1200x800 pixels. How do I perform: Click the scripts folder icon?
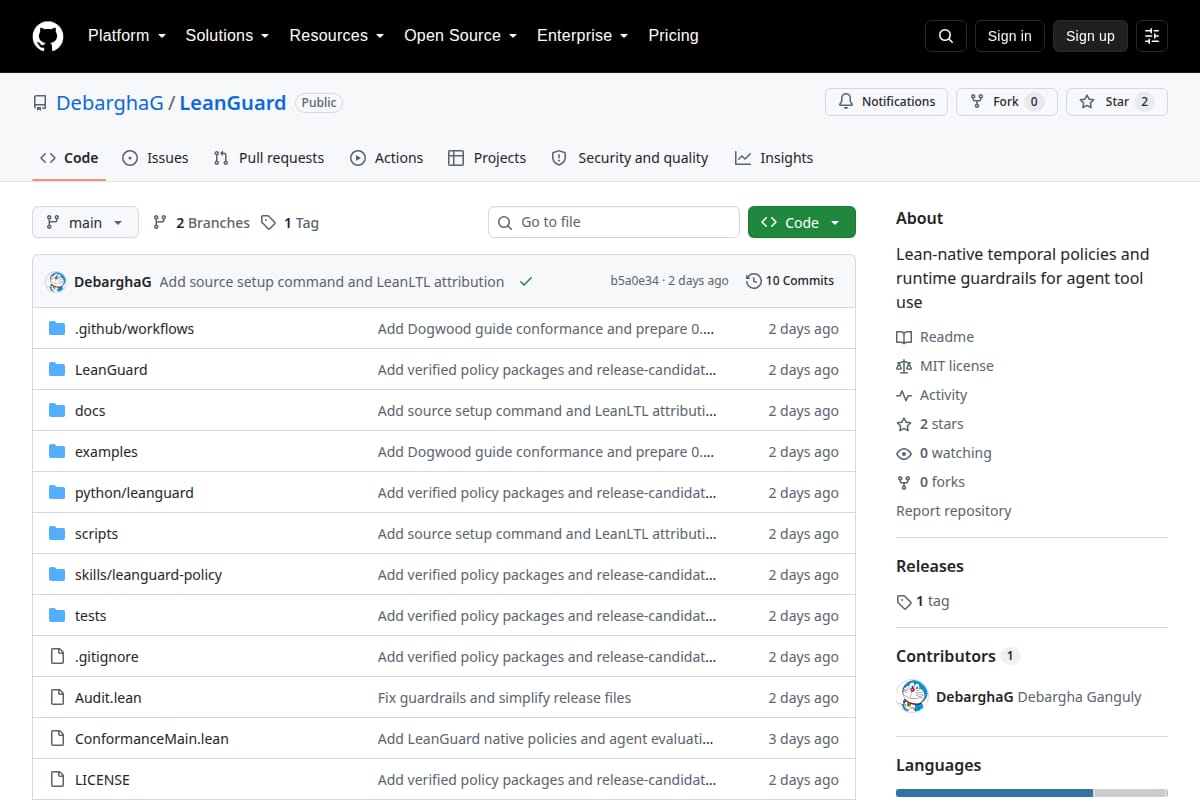pyautogui.click(x=57, y=534)
